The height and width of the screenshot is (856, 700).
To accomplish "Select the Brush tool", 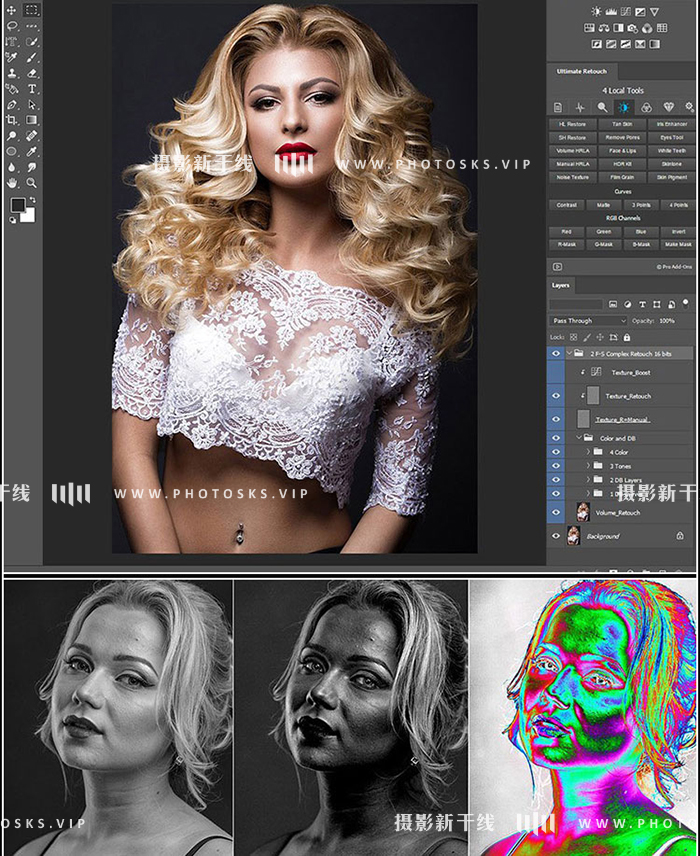I will [x=32, y=57].
